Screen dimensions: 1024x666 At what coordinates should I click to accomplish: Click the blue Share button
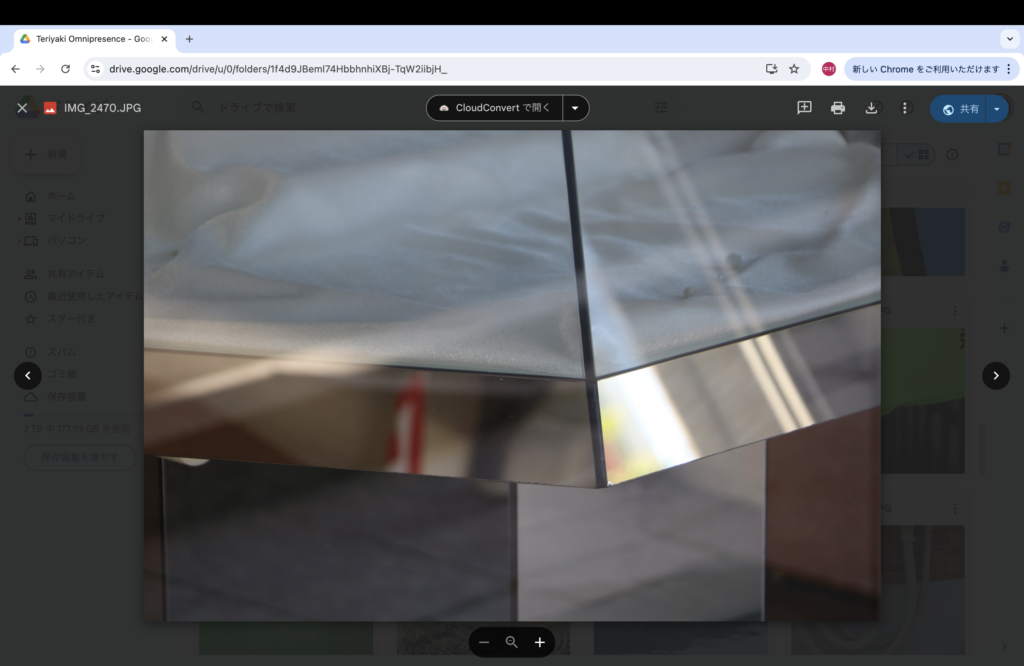point(960,109)
